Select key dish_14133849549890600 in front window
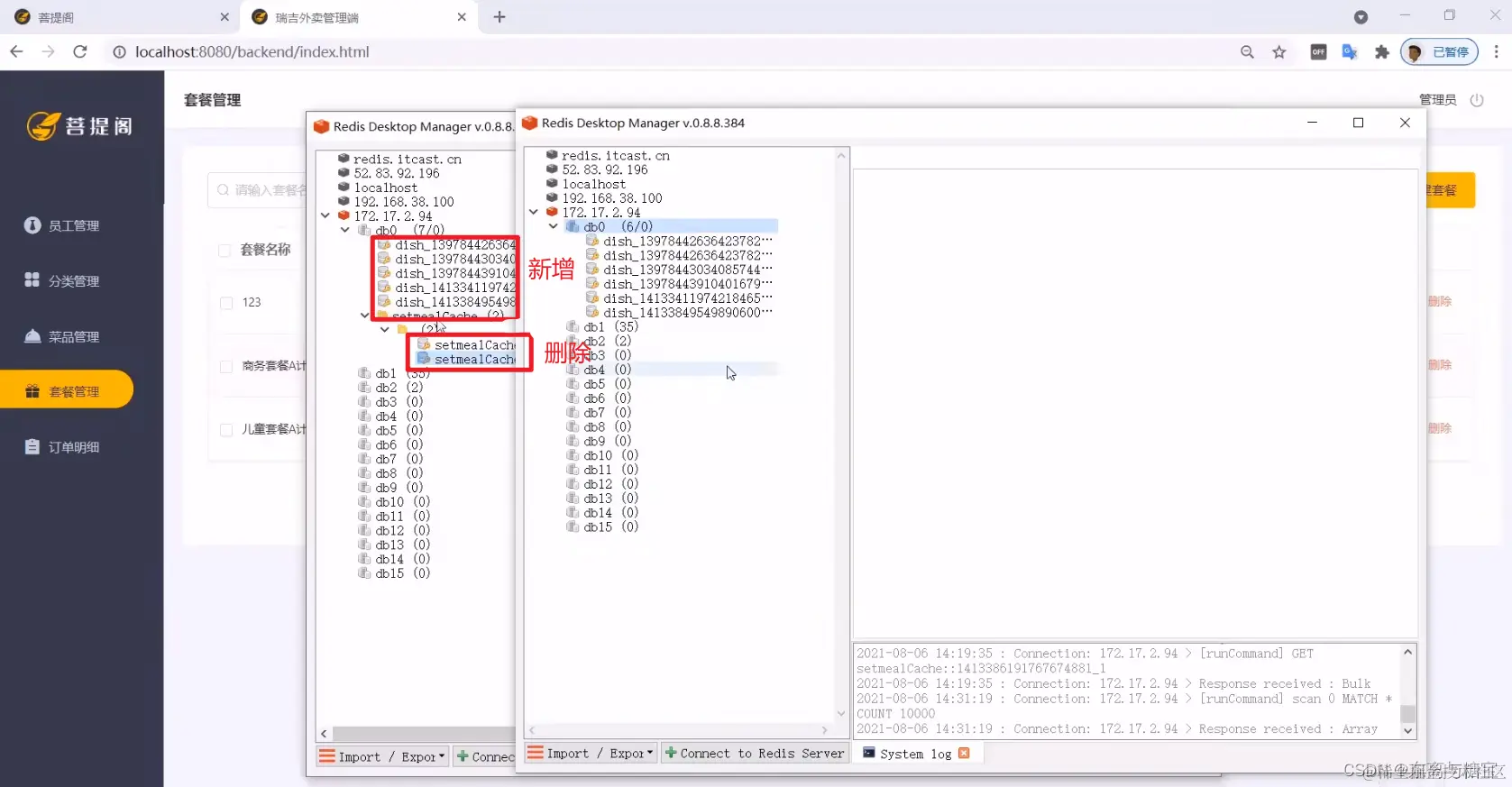This screenshot has width=1512, height=787. (x=687, y=313)
